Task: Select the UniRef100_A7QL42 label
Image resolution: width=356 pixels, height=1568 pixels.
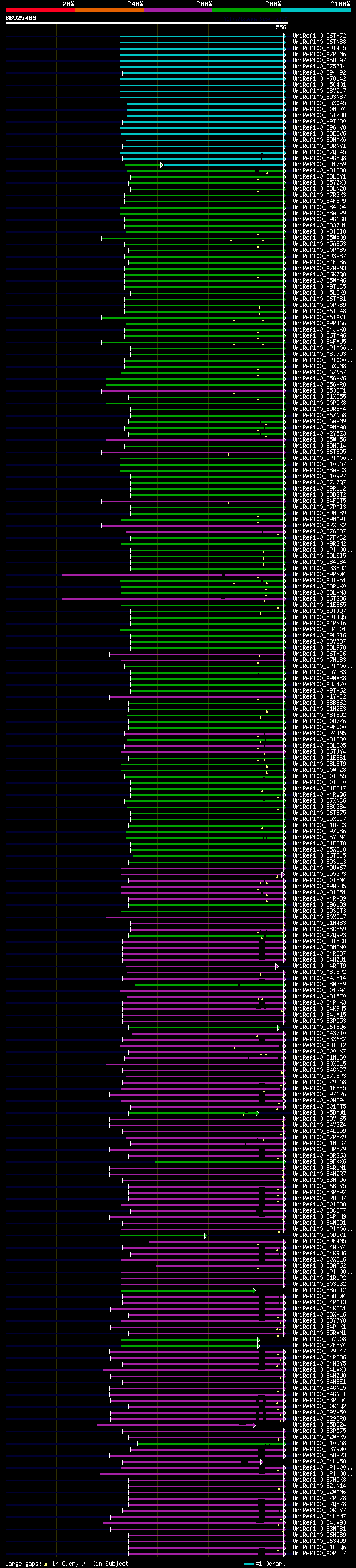Action: click(319, 79)
